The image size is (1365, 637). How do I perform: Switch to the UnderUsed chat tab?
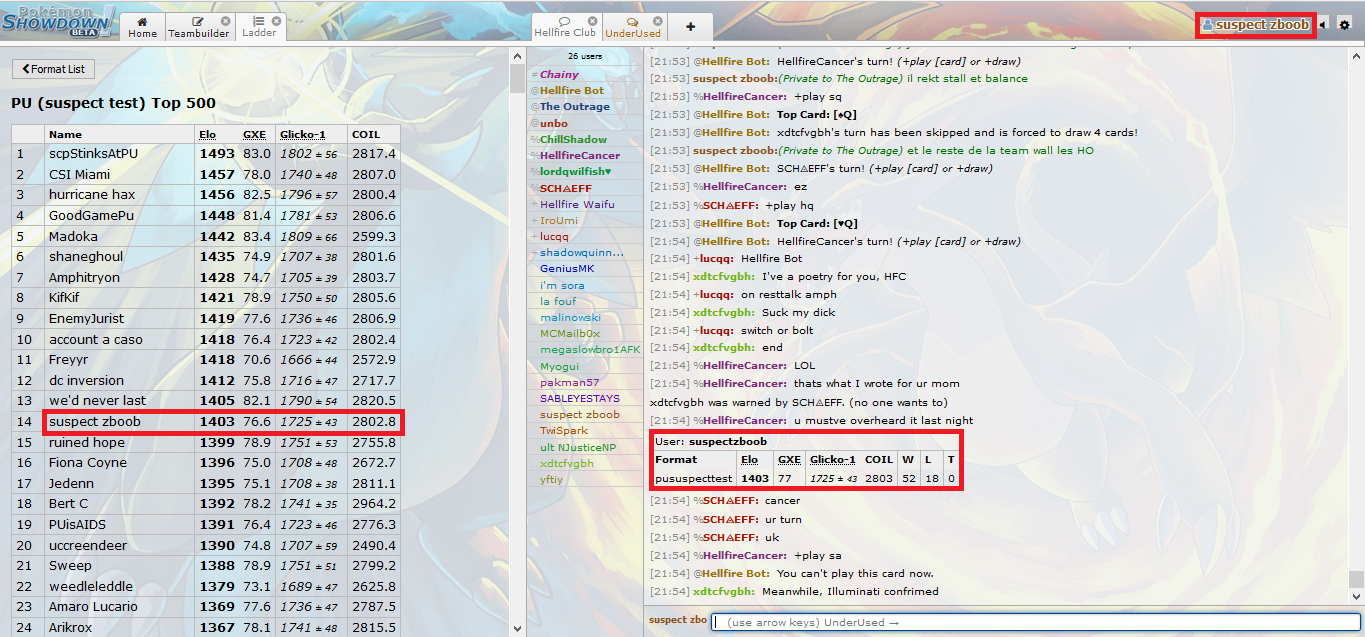click(632, 27)
